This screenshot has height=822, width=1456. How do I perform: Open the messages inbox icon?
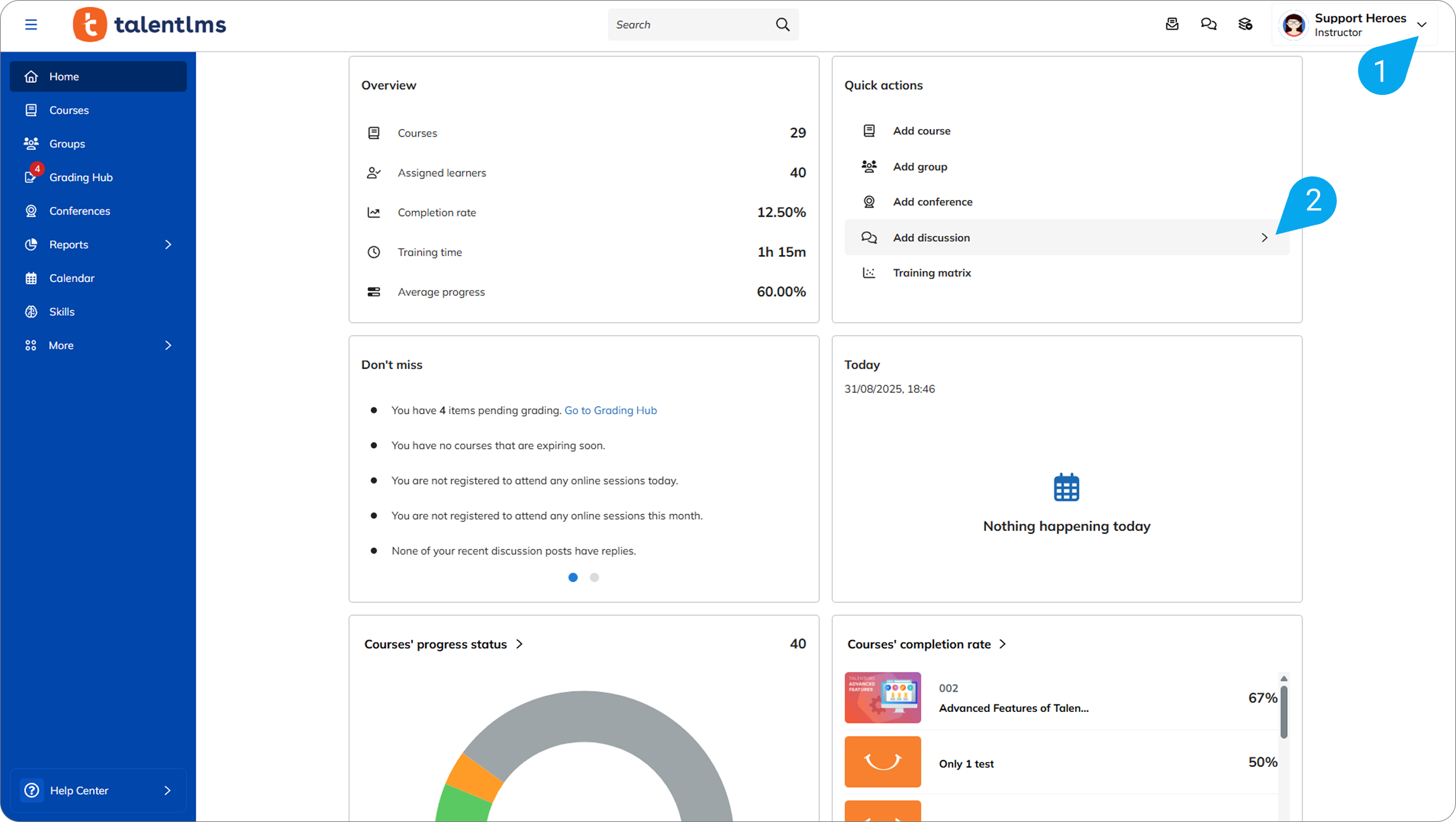[x=1172, y=24]
